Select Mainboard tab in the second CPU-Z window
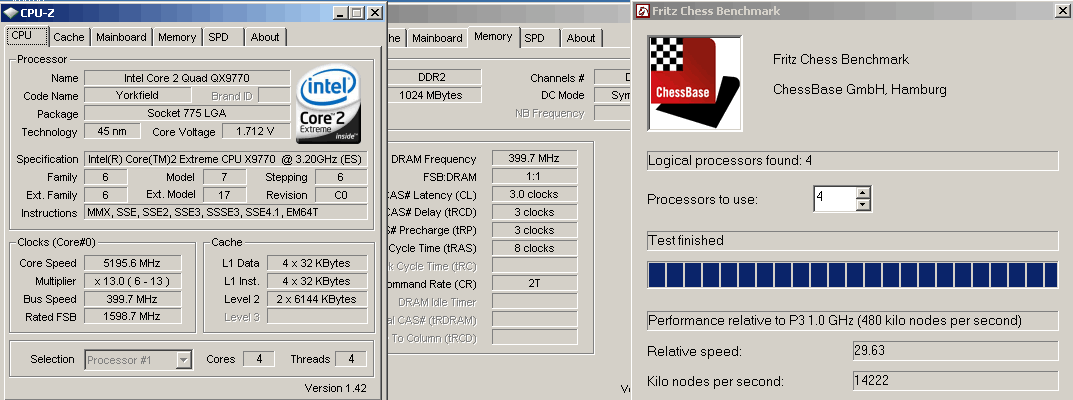This screenshot has height=400, width=1073. pyautogui.click(x=437, y=38)
